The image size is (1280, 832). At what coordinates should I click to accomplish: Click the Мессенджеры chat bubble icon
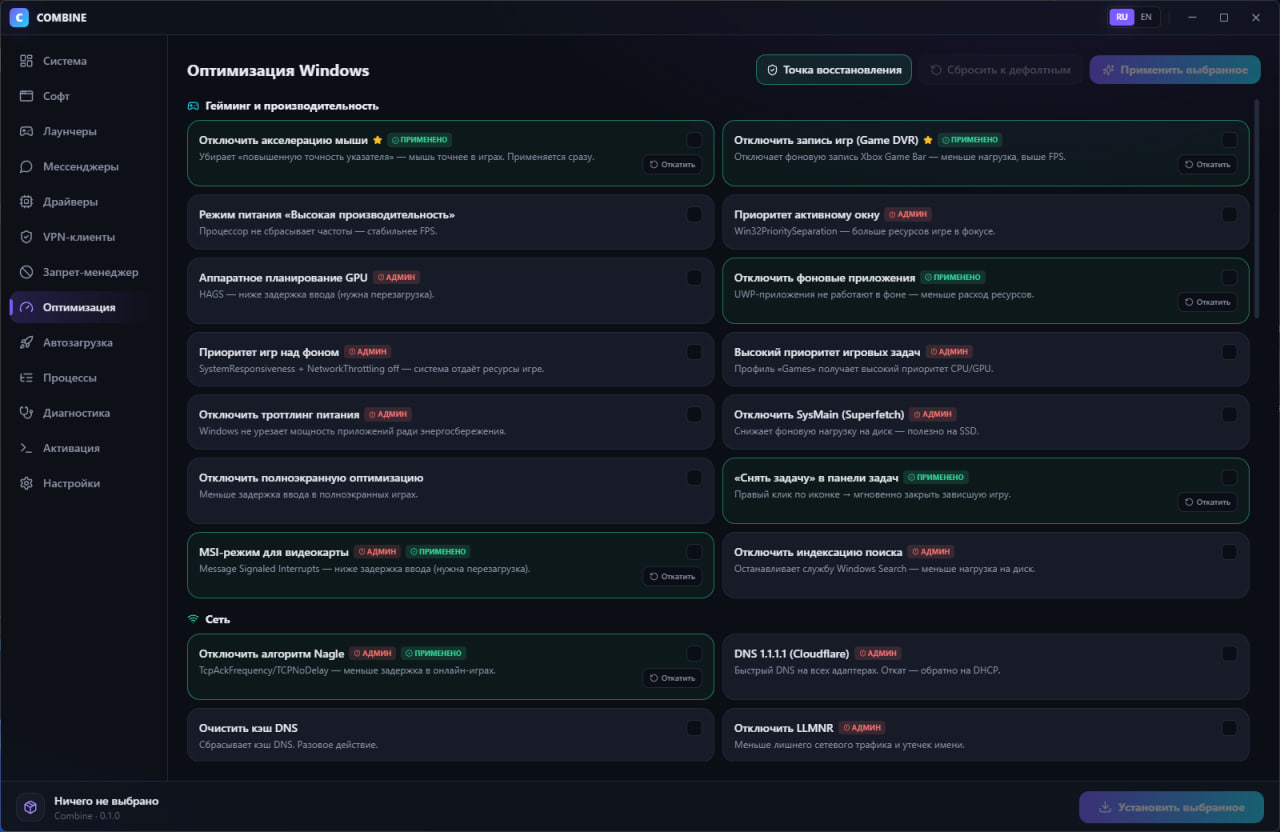[x=26, y=166]
